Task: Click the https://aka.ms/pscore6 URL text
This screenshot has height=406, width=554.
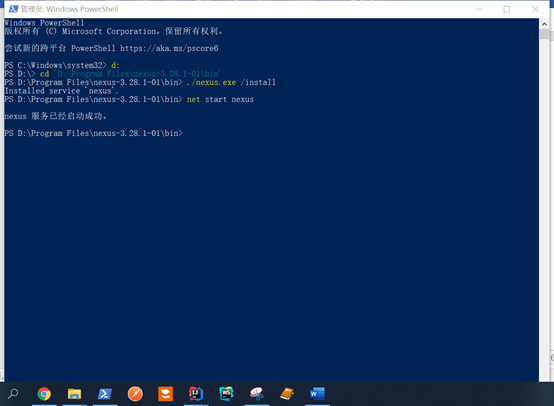Action: (169, 48)
